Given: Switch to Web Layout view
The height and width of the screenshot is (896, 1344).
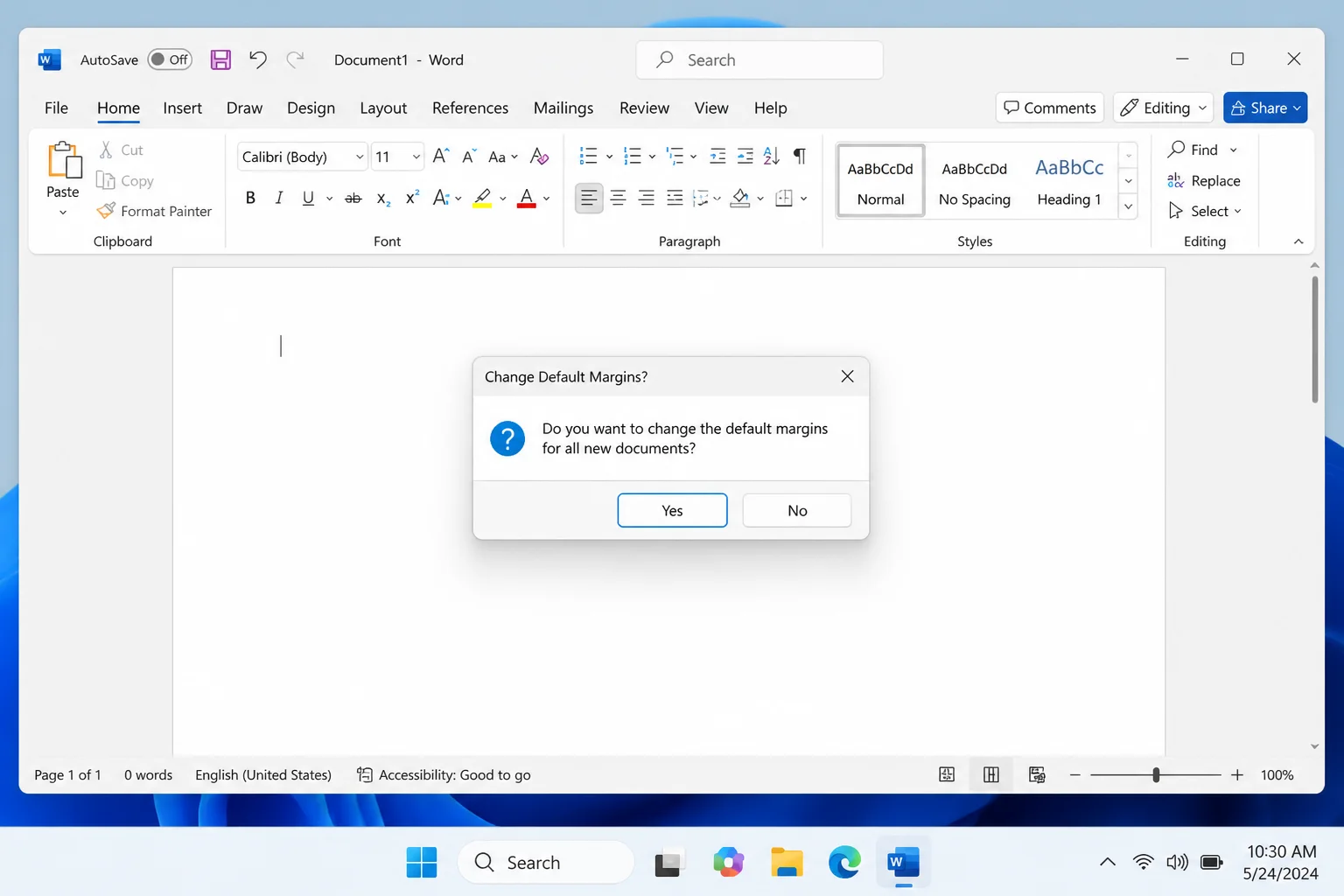Looking at the screenshot, I should [x=1037, y=774].
